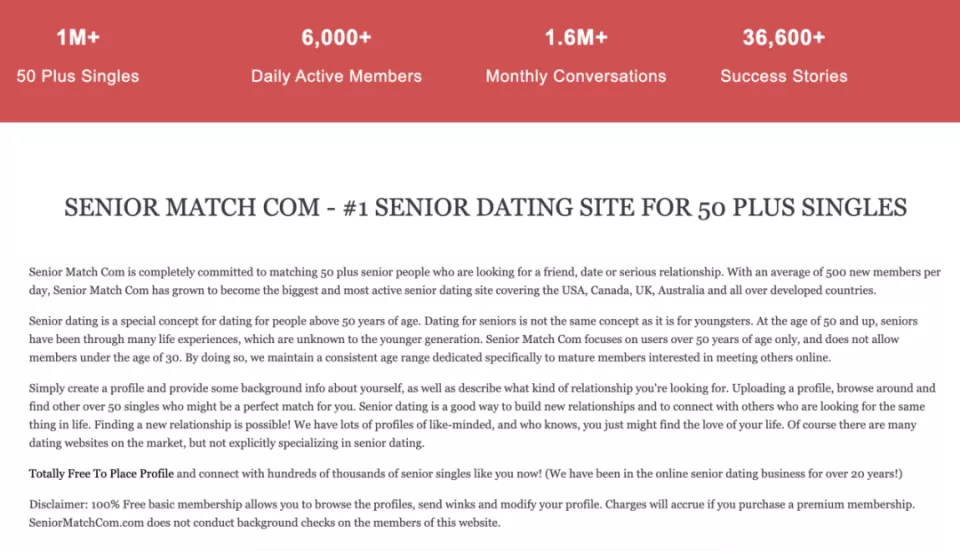Click the Senior Match Com main heading
The height and width of the screenshot is (551, 960).
click(486, 208)
